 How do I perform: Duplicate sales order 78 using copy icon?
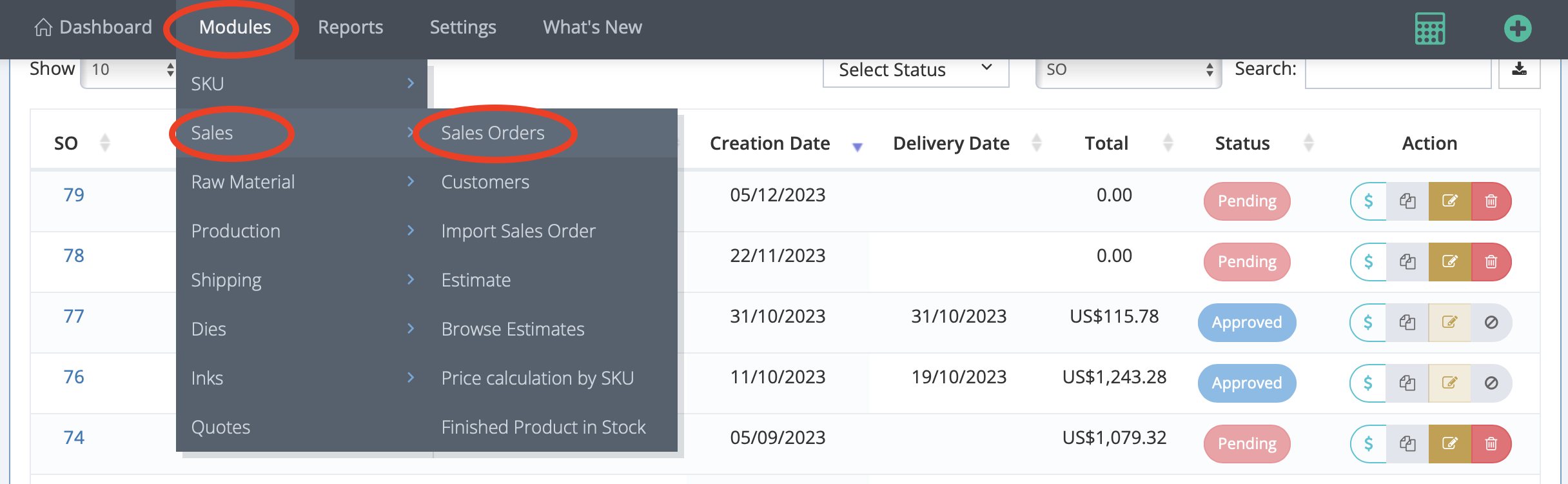pyautogui.click(x=1408, y=261)
